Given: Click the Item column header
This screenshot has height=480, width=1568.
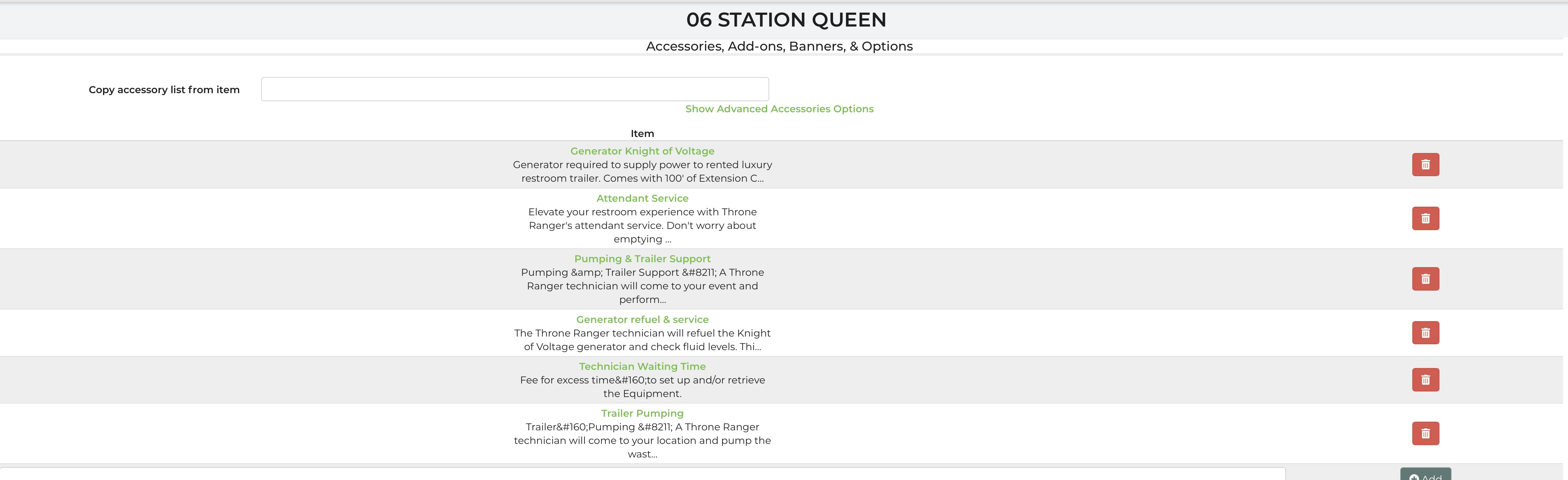Looking at the screenshot, I should [x=642, y=133].
